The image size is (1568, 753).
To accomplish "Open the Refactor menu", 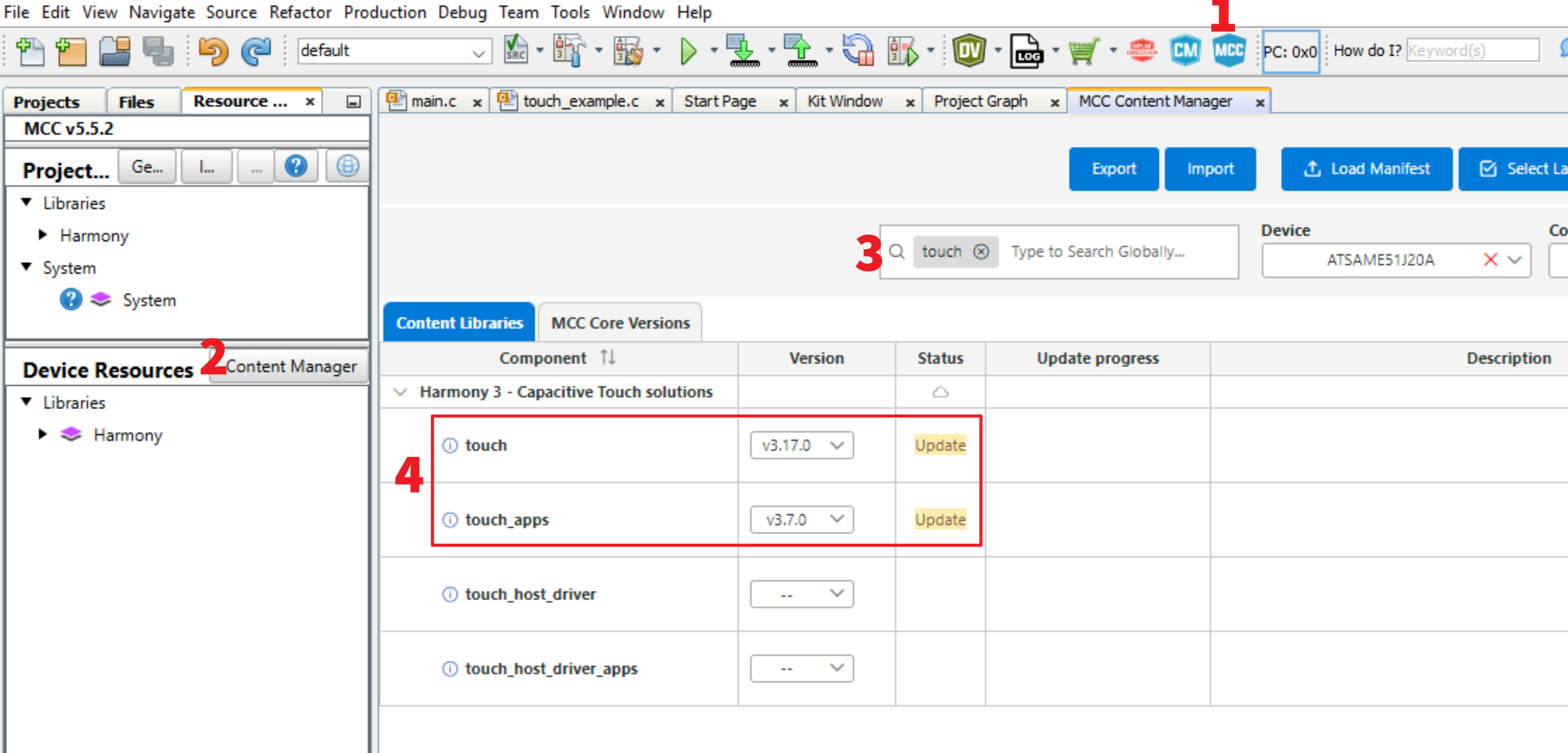I will pyautogui.click(x=300, y=12).
